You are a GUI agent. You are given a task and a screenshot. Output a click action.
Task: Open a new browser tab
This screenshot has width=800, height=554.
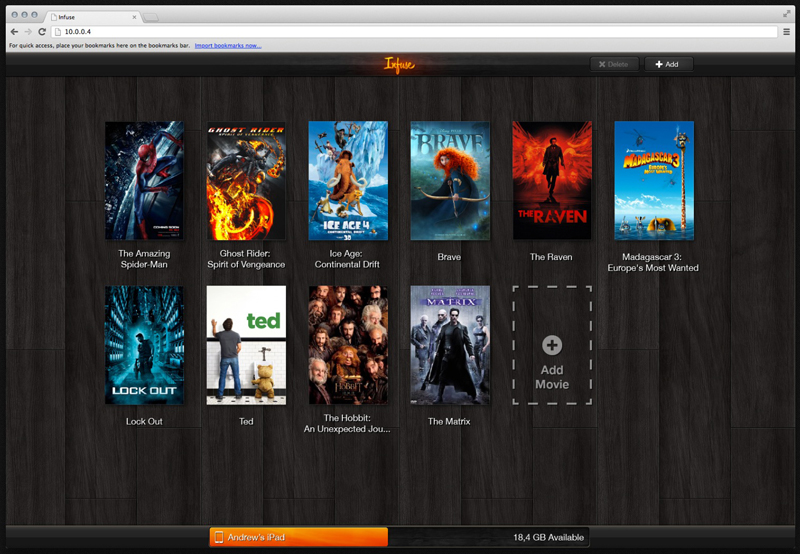tap(151, 18)
